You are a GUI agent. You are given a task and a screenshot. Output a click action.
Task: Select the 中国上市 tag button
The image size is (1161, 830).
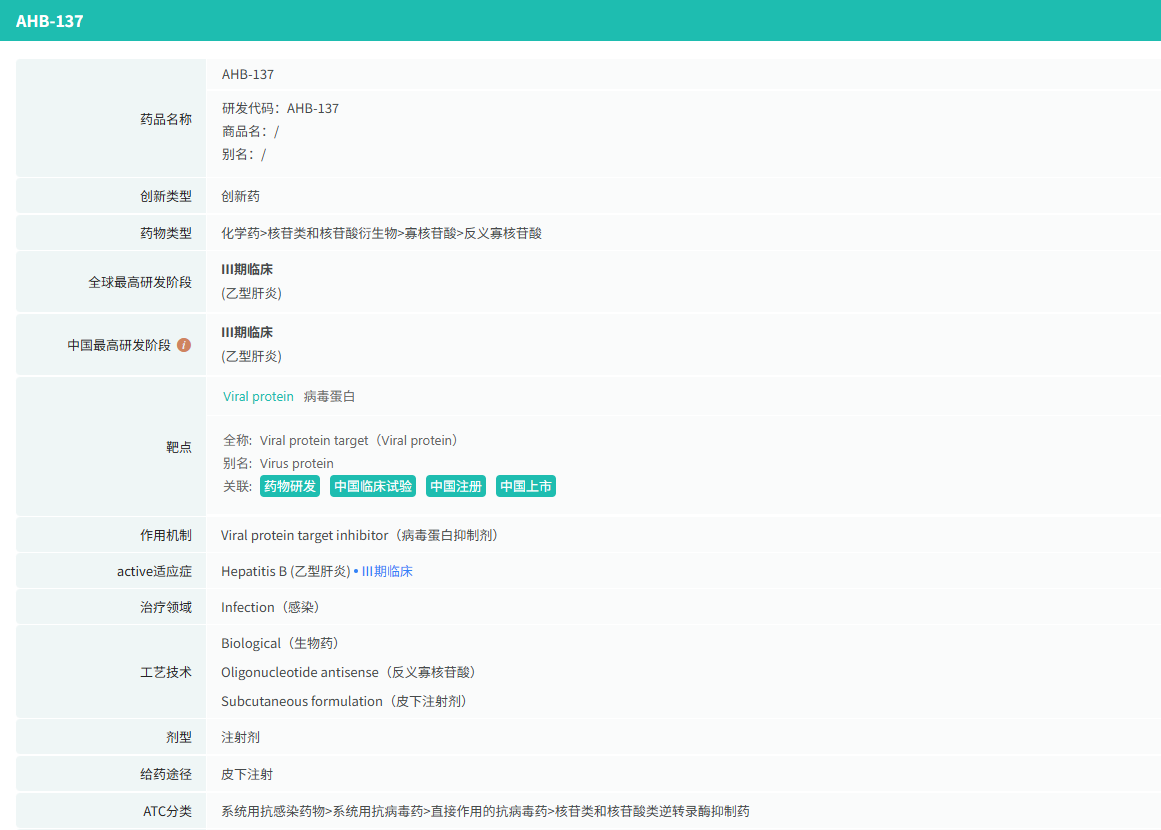point(526,487)
